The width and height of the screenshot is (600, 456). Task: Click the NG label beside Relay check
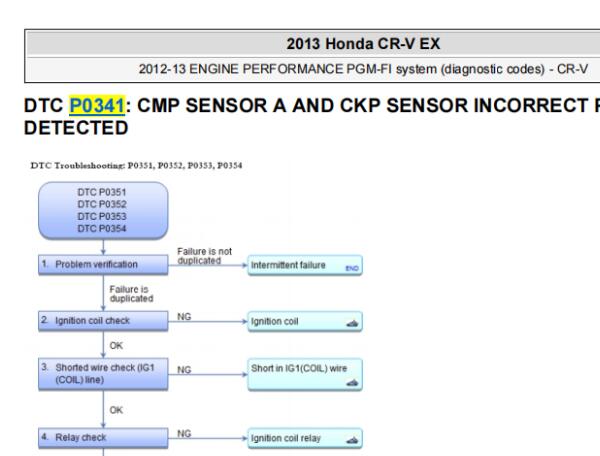point(184,433)
